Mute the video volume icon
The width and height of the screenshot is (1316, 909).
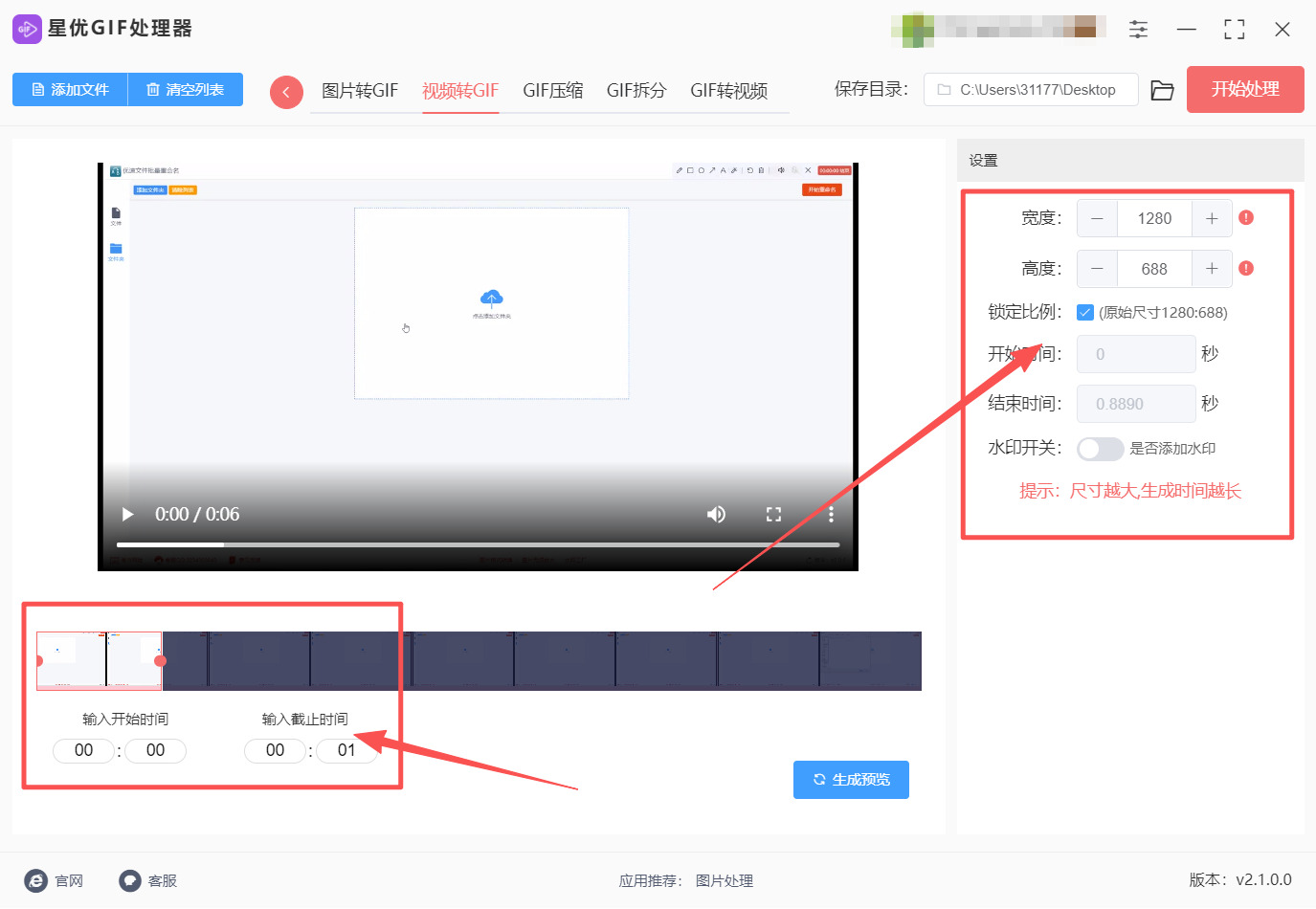pos(716,514)
